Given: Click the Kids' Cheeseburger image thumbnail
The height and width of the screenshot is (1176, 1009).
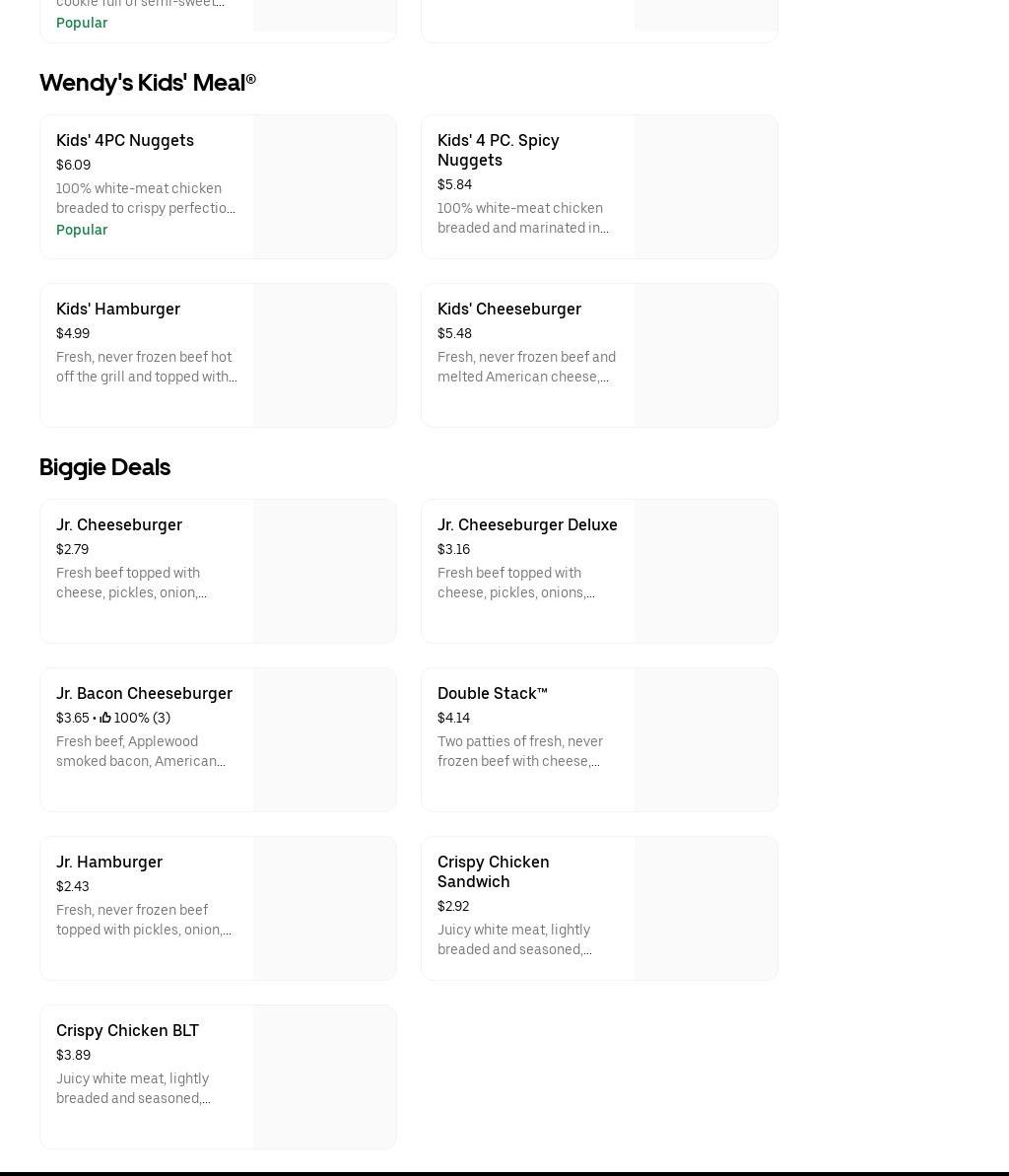Looking at the screenshot, I should click(x=706, y=356).
